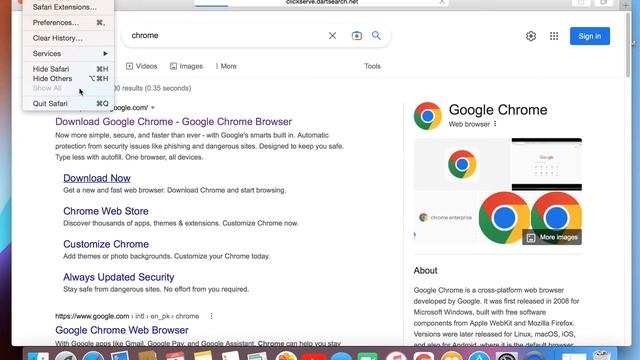Open Google settings gear icon
Image resolution: width=640 pixels, height=360 pixels.
(531, 36)
